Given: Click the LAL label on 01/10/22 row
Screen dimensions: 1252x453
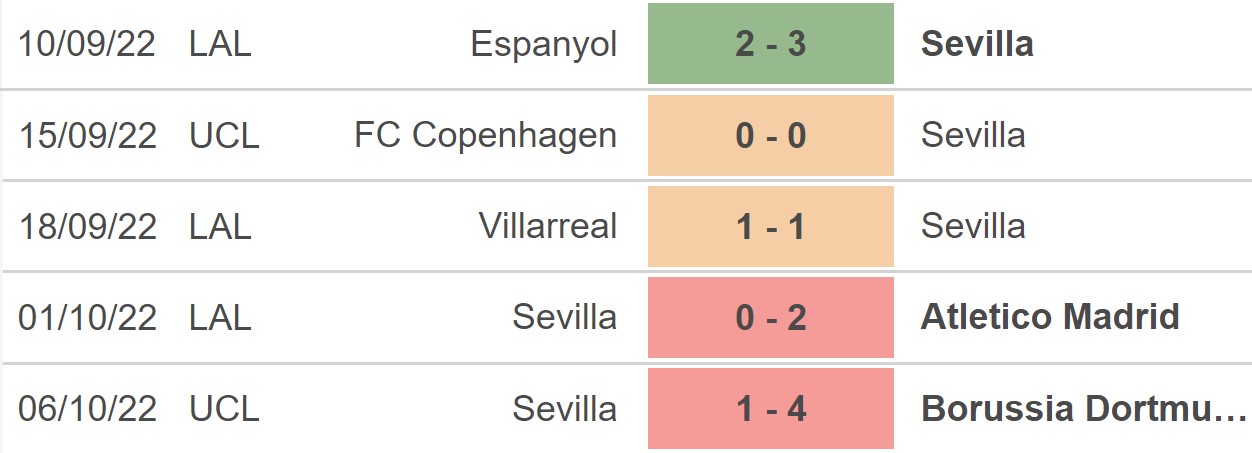Looking at the screenshot, I should click(x=220, y=317).
